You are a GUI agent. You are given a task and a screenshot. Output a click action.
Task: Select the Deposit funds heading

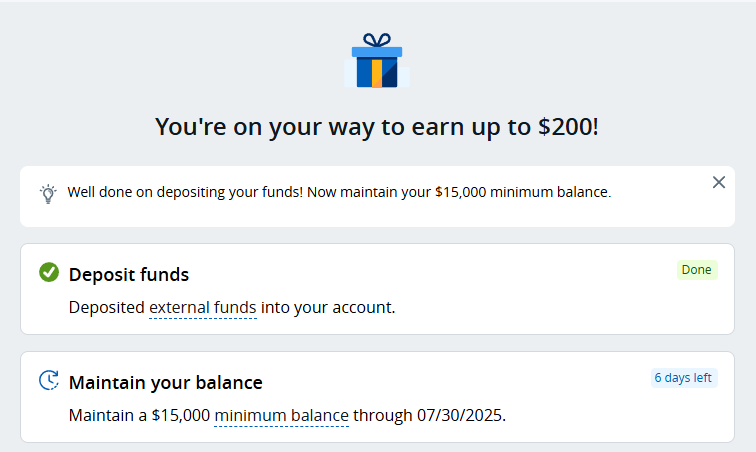[x=129, y=274]
